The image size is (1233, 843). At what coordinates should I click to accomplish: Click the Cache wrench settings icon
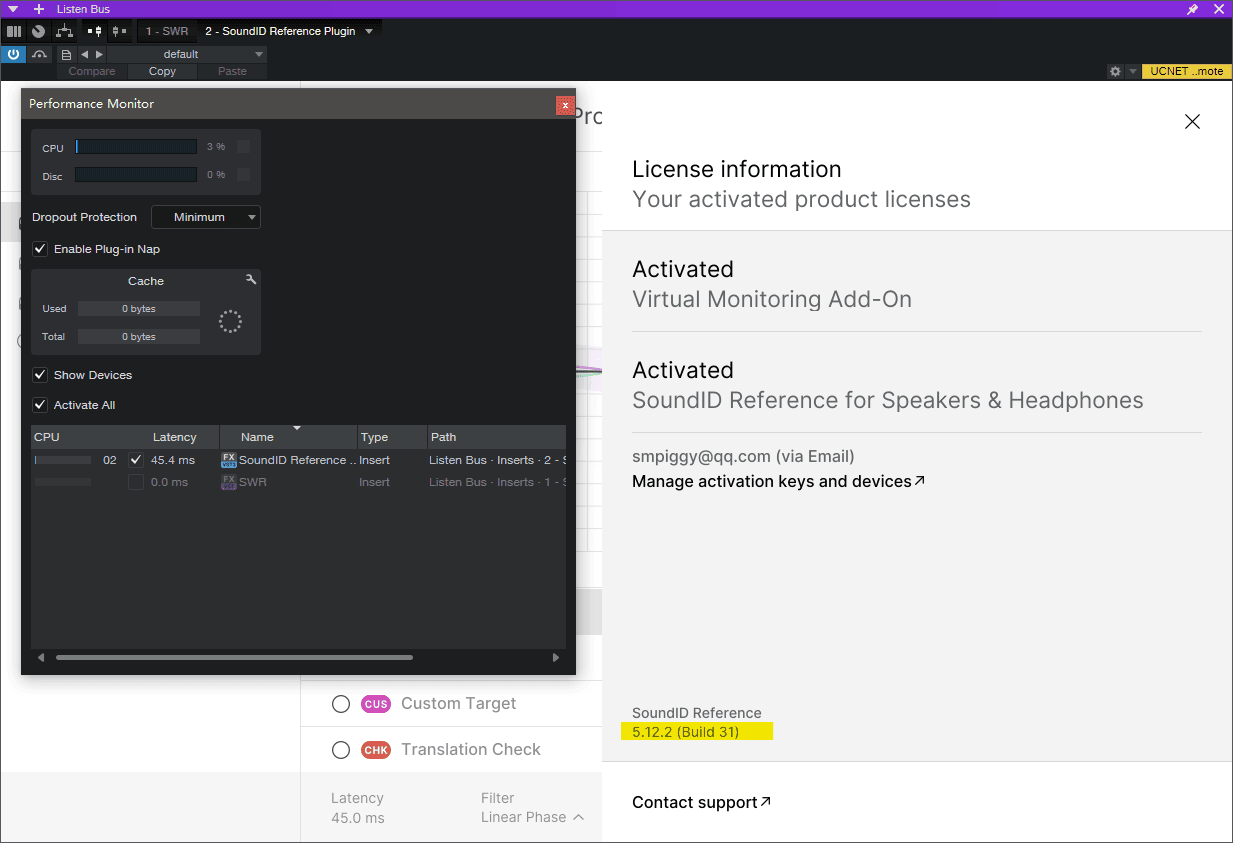pyautogui.click(x=251, y=280)
